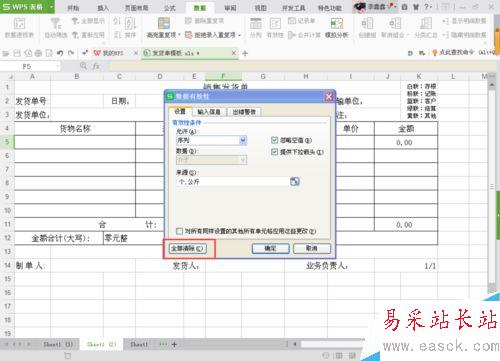The width and height of the screenshot is (500, 361).
Task: Open the WPS 表格 application menu
Action: click(27, 7)
